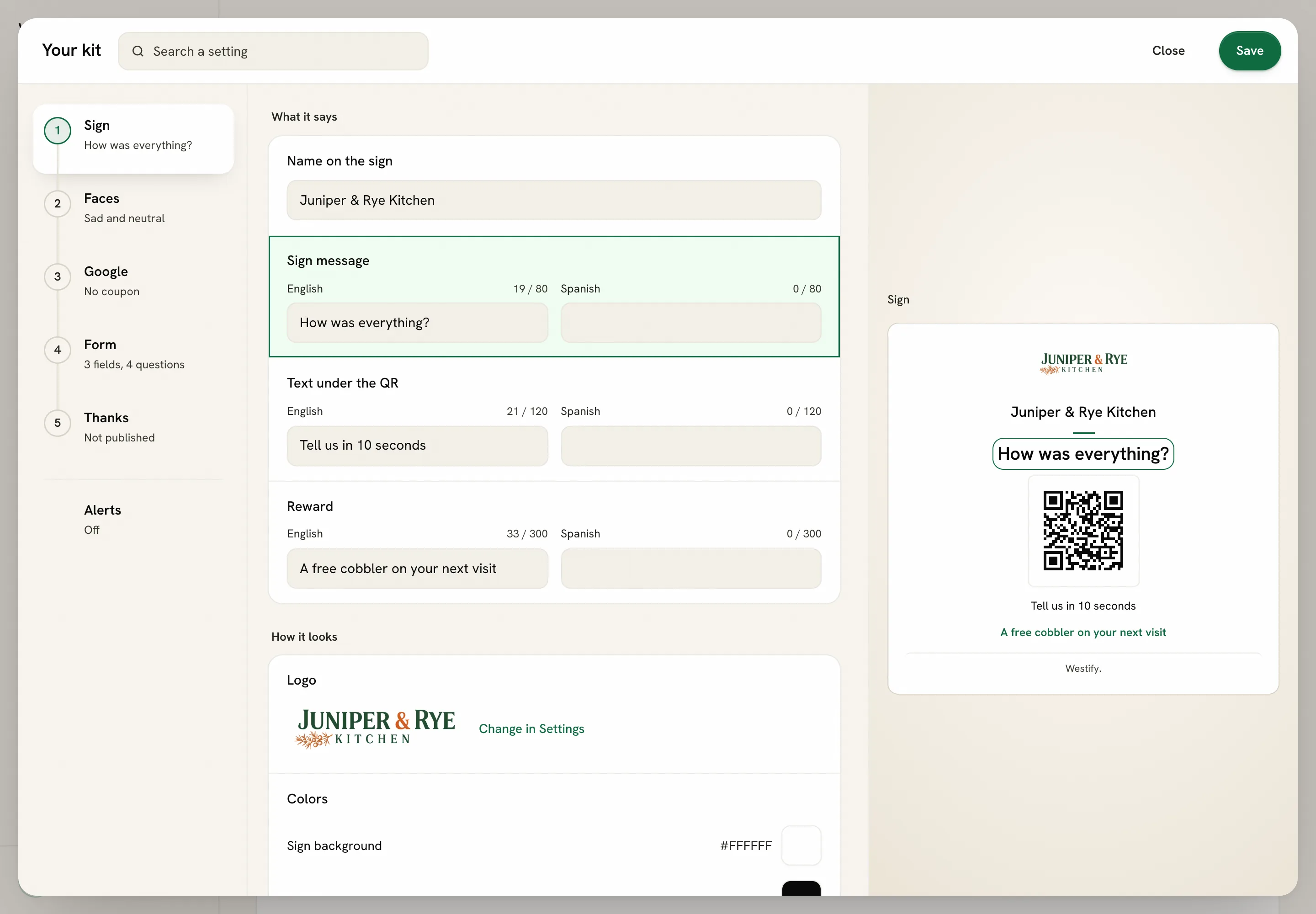Open the Sign background color swatch

[801, 846]
